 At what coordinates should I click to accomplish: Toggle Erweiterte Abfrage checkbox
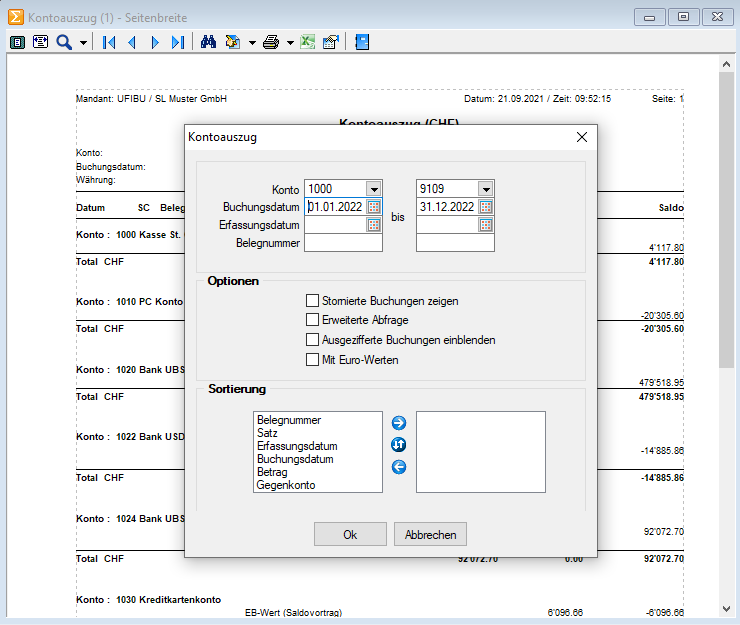click(x=312, y=320)
